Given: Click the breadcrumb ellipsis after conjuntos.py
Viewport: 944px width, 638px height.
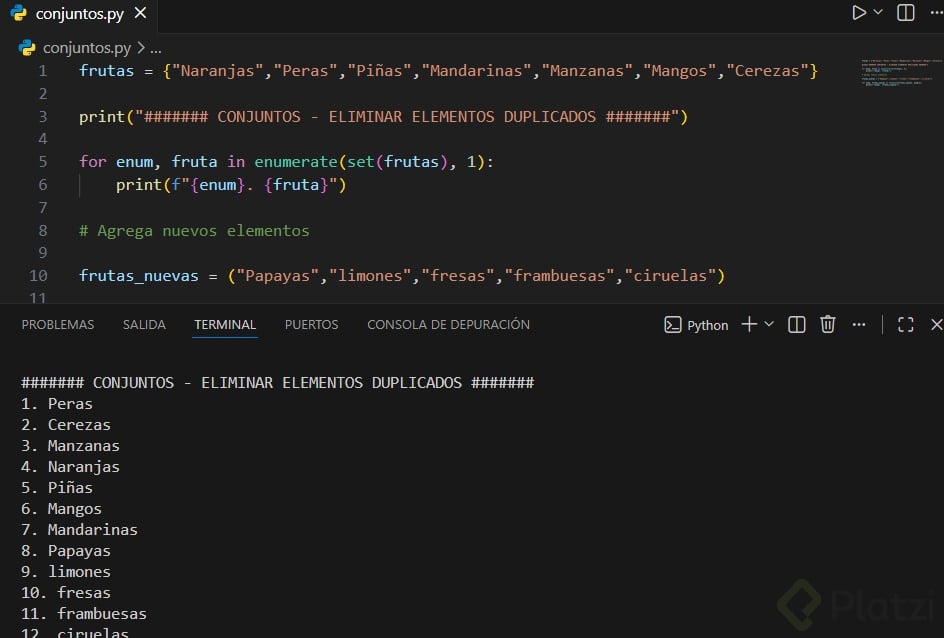Looking at the screenshot, I should 156,49.
